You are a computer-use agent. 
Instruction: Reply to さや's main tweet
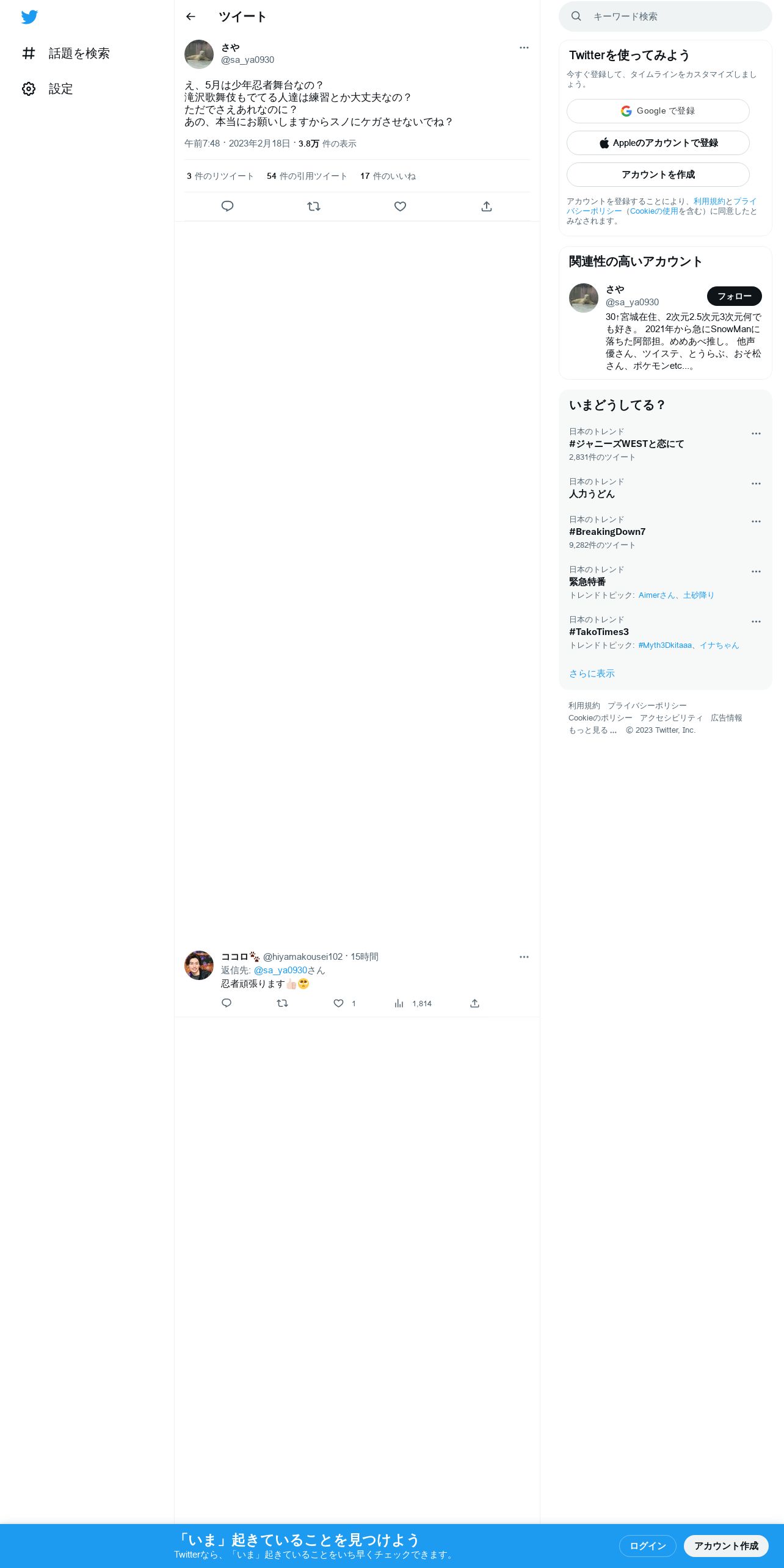coord(227,206)
